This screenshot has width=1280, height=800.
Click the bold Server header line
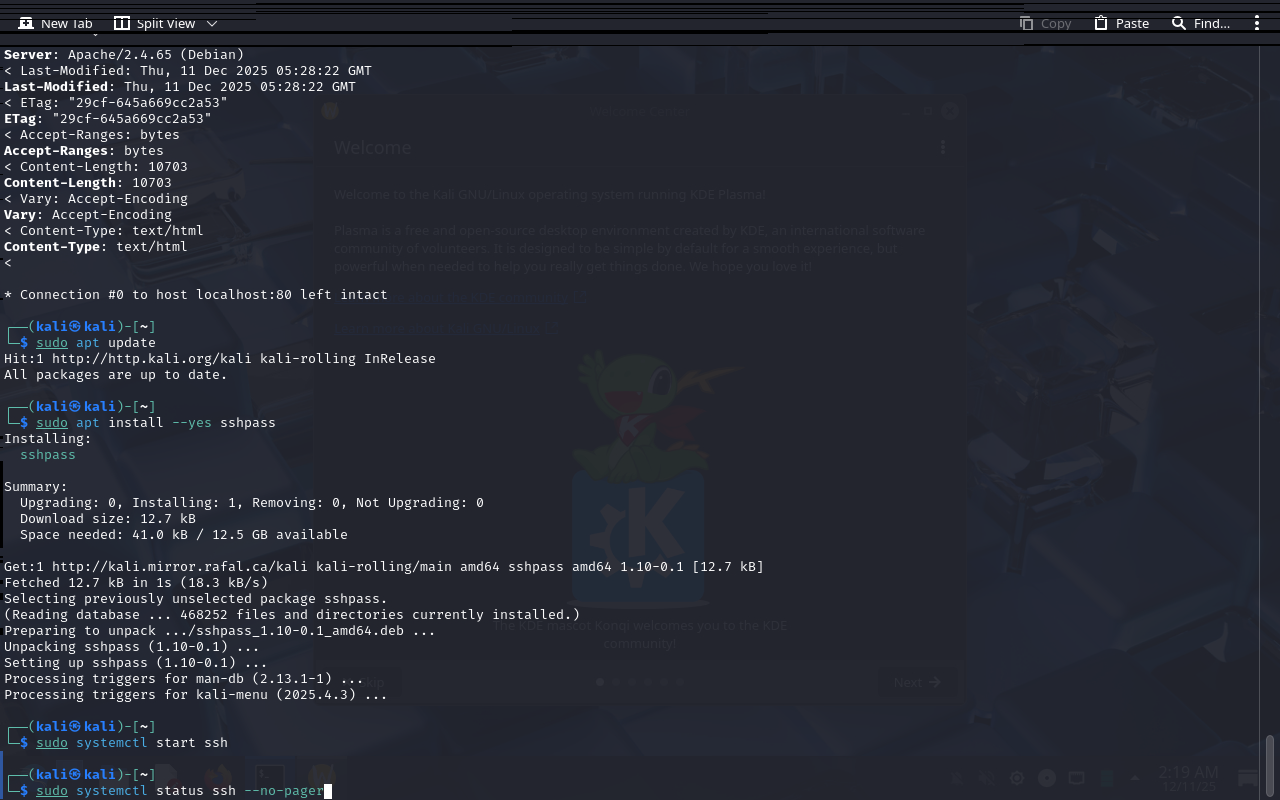click(x=123, y=54)
